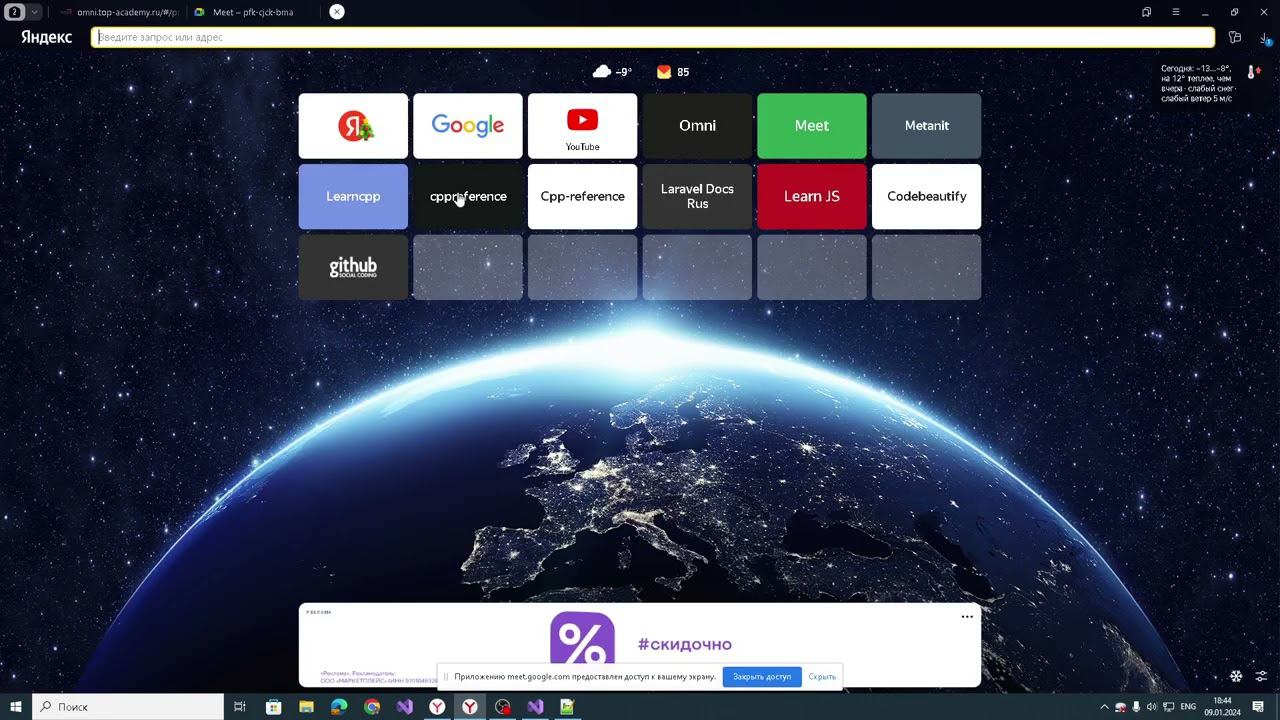Click the Закрыть доступ button
The width and height of the screenshot is (1280, 720).
(x=762, y=677)
